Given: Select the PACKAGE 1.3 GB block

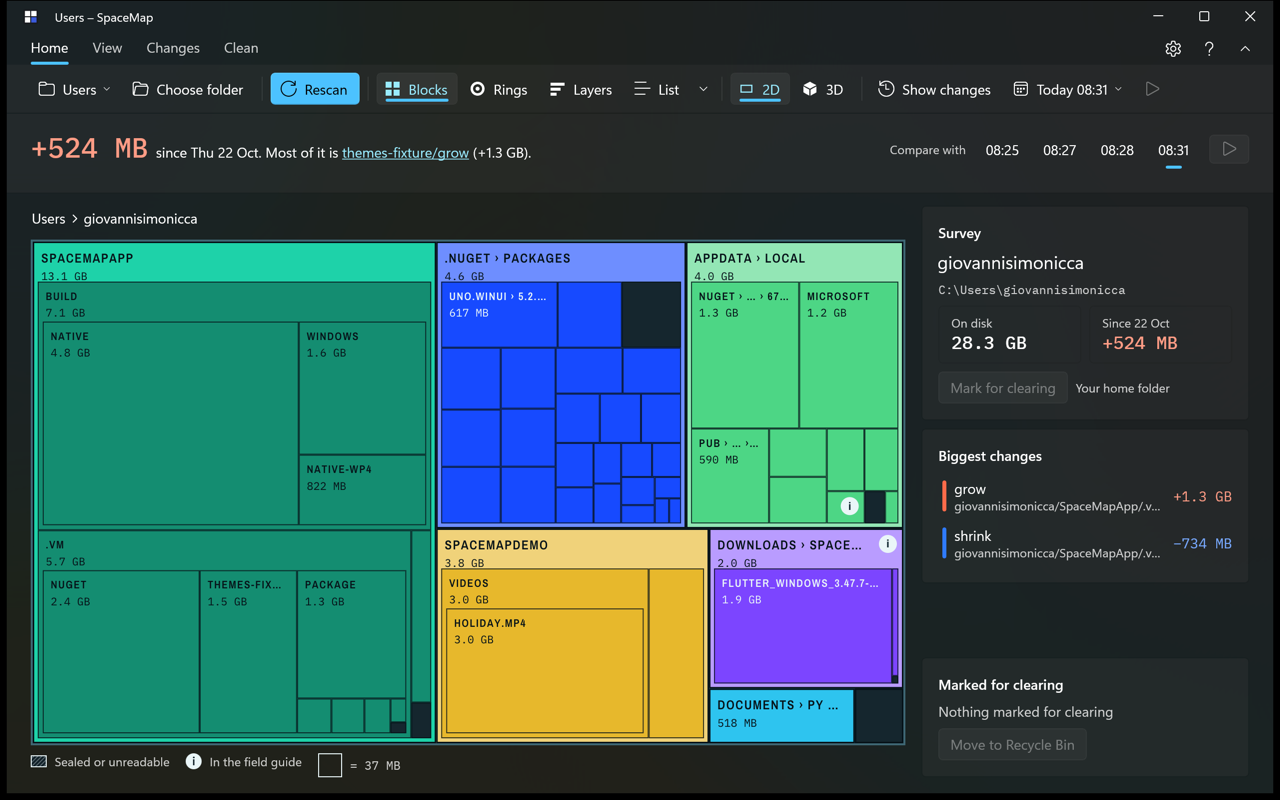Looking at the screenshot, I should point(351,635).
